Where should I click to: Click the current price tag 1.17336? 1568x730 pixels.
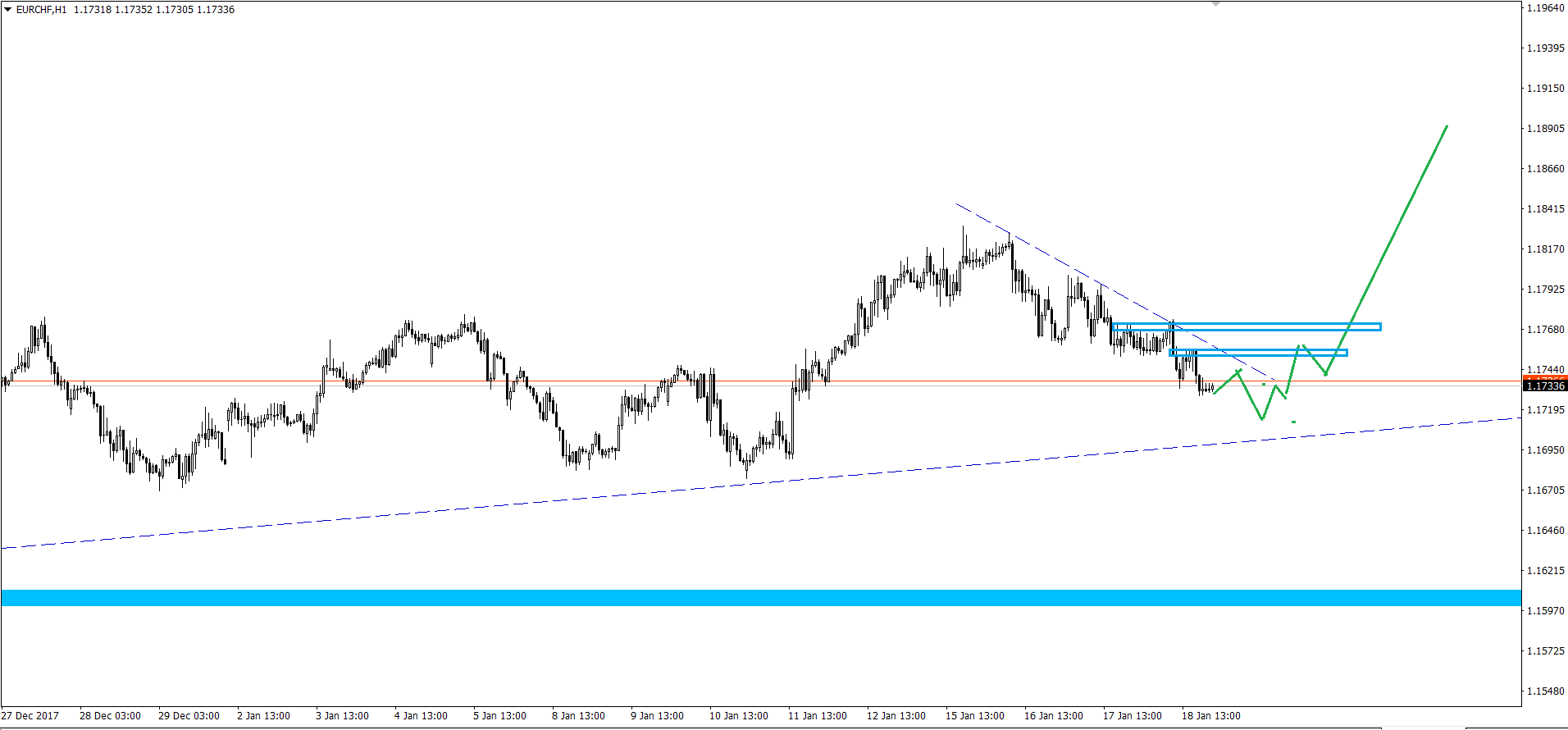1545,386
